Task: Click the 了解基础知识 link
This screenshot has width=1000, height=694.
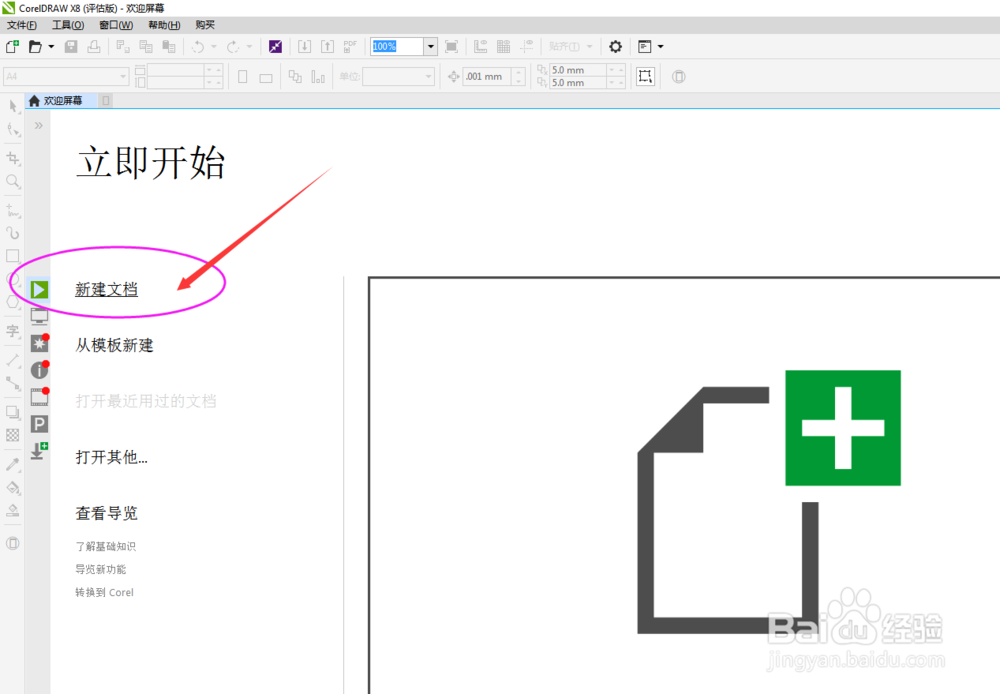Action: pos(106,547)
